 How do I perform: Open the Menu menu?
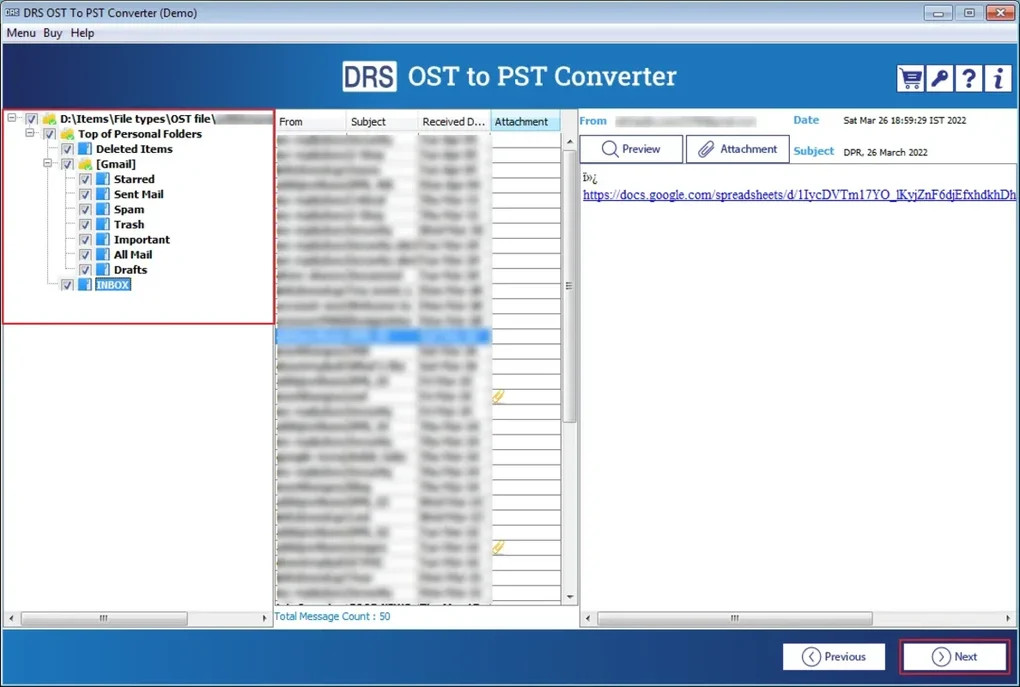point(21,33)
